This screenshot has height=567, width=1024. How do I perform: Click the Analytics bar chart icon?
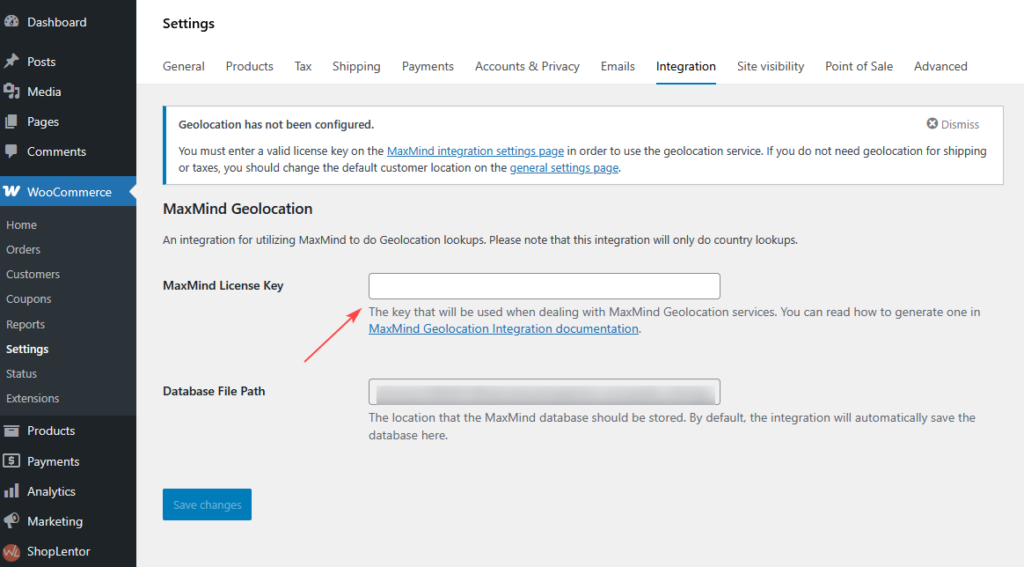tap(11, 491)
